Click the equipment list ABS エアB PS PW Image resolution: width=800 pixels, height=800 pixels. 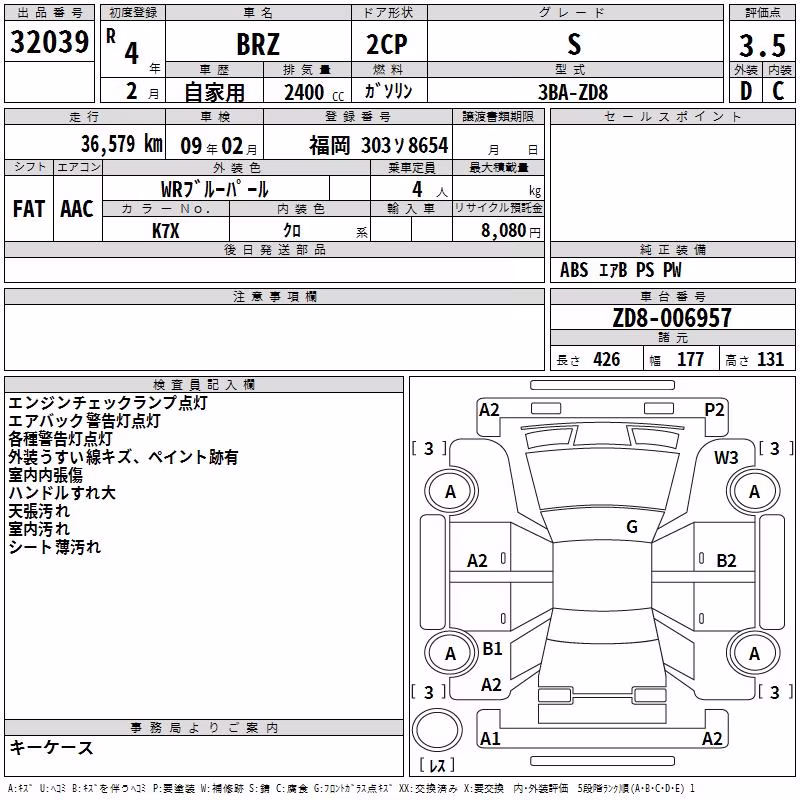tap(620, 270)
